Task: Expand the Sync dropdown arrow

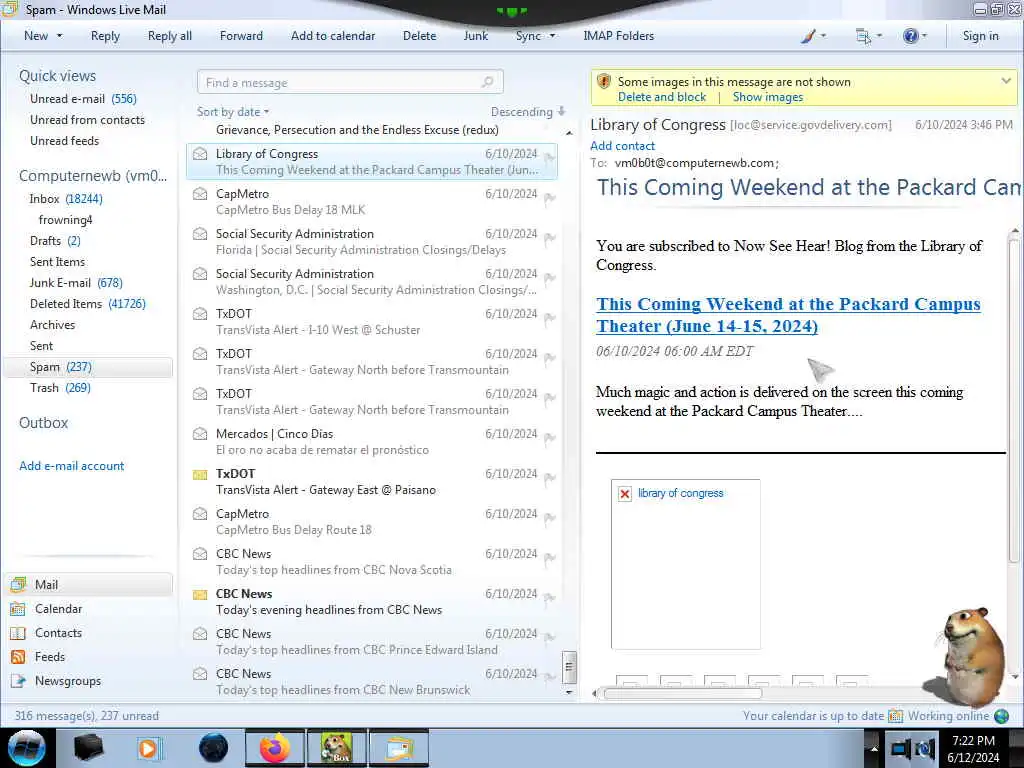Action: click(552, 36)
